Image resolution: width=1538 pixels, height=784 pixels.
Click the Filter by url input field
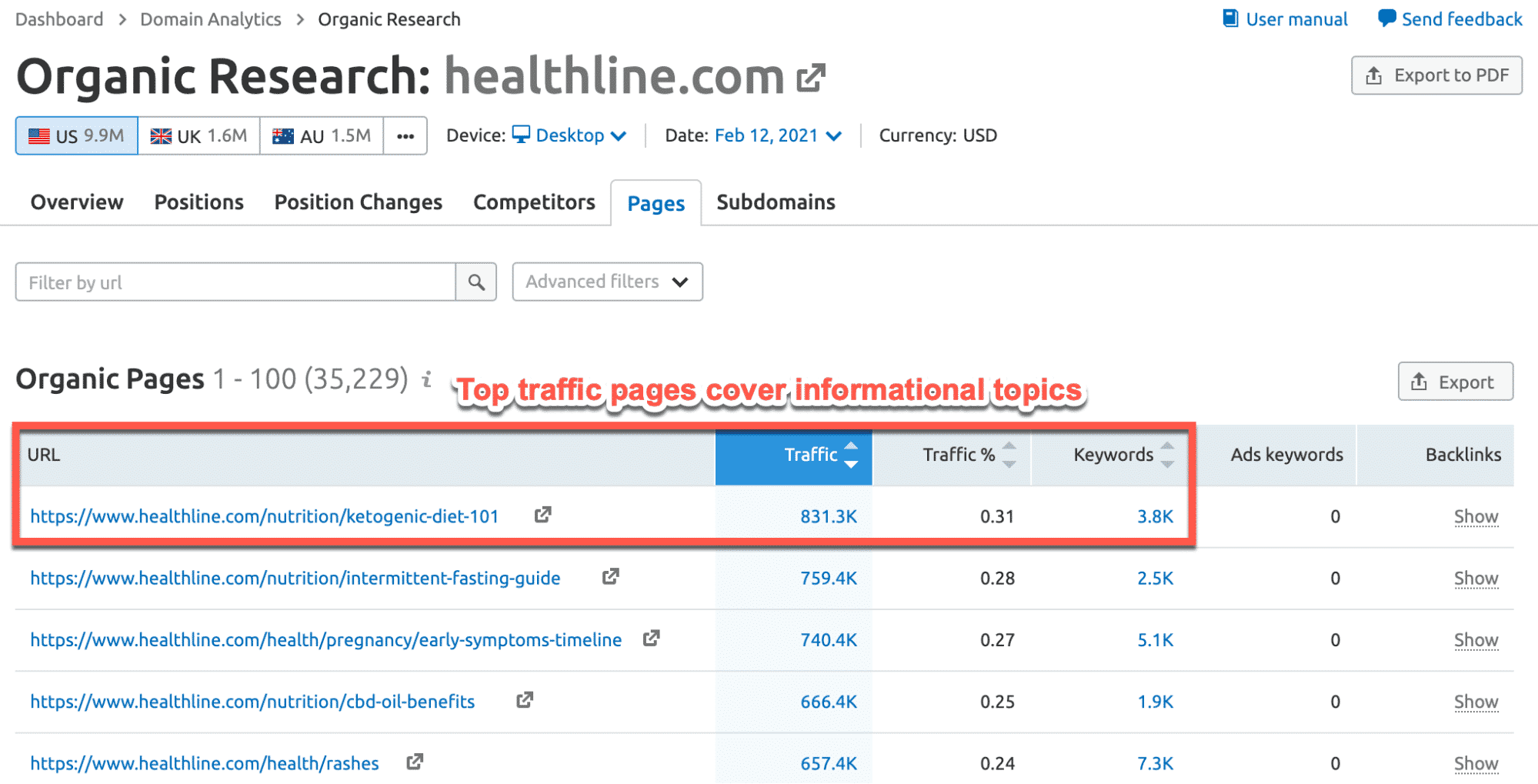(235, 282)
